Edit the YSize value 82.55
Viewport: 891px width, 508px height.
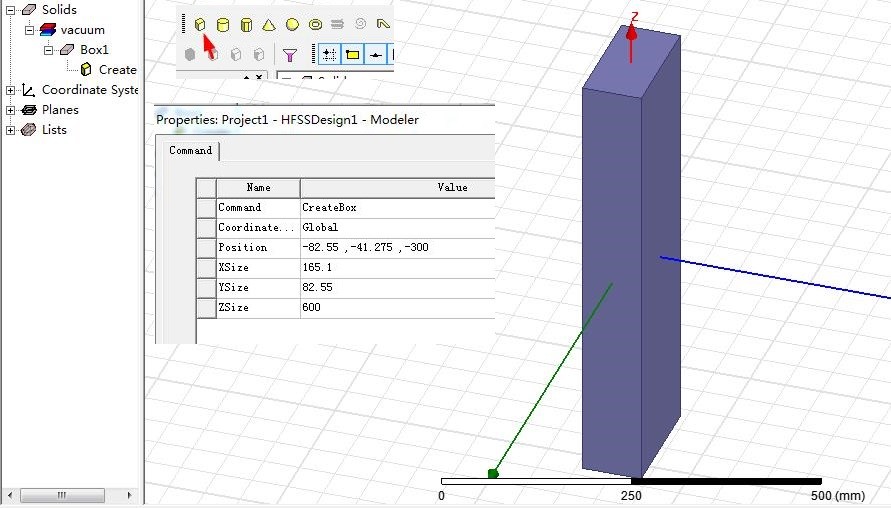(398, 287)
